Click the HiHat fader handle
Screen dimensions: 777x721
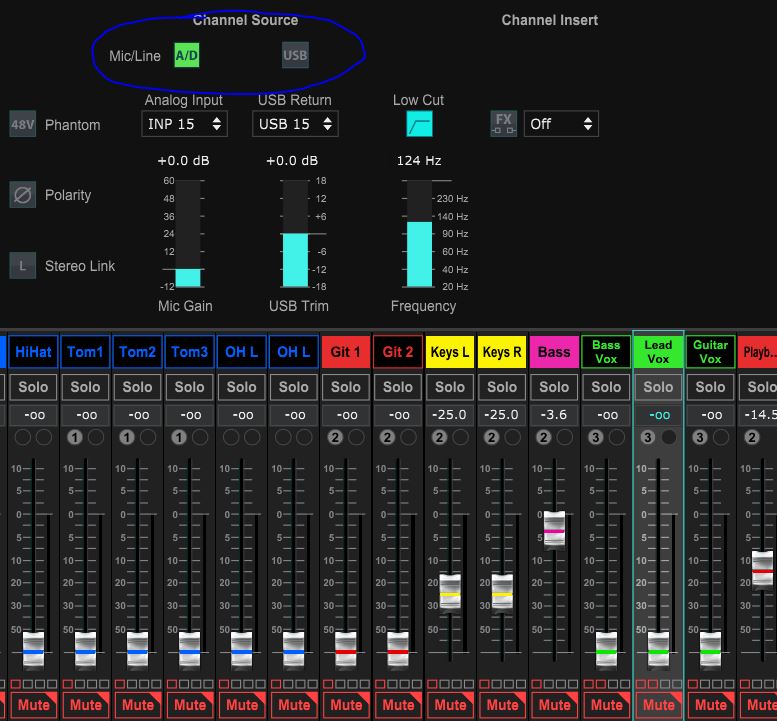(x=33, y=650)
